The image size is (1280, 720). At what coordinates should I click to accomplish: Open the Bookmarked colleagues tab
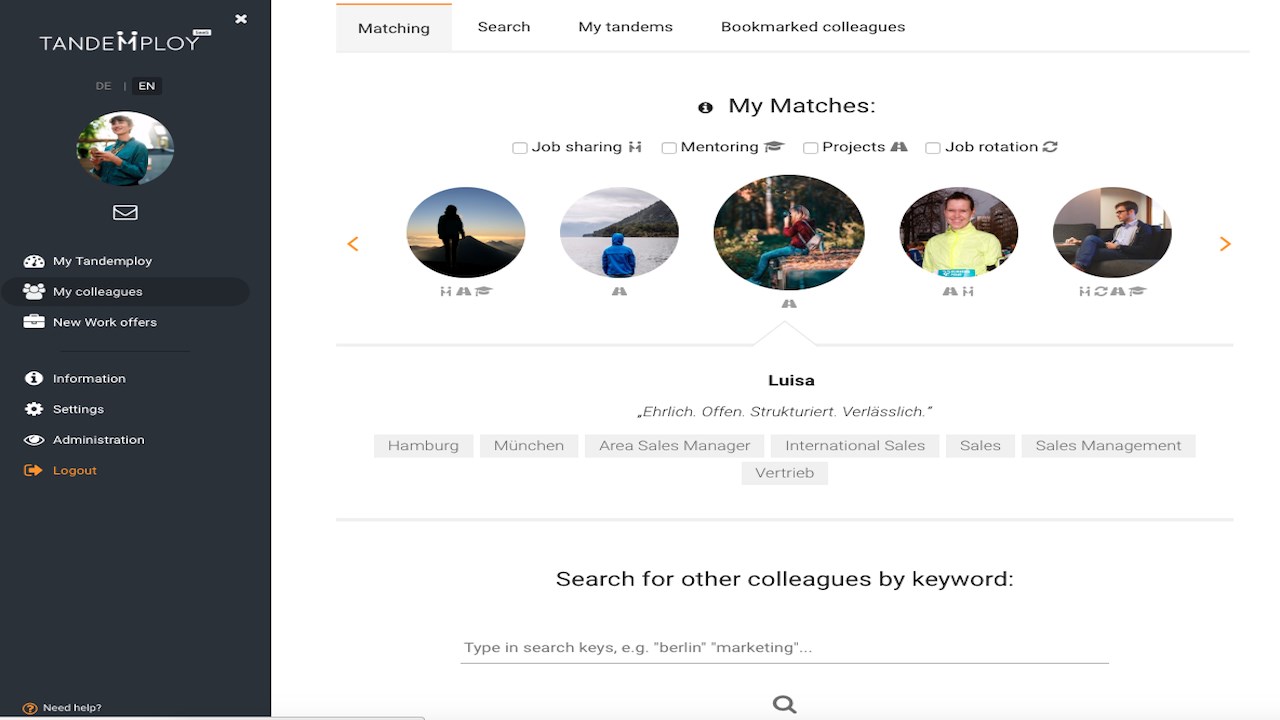[813, 27]
